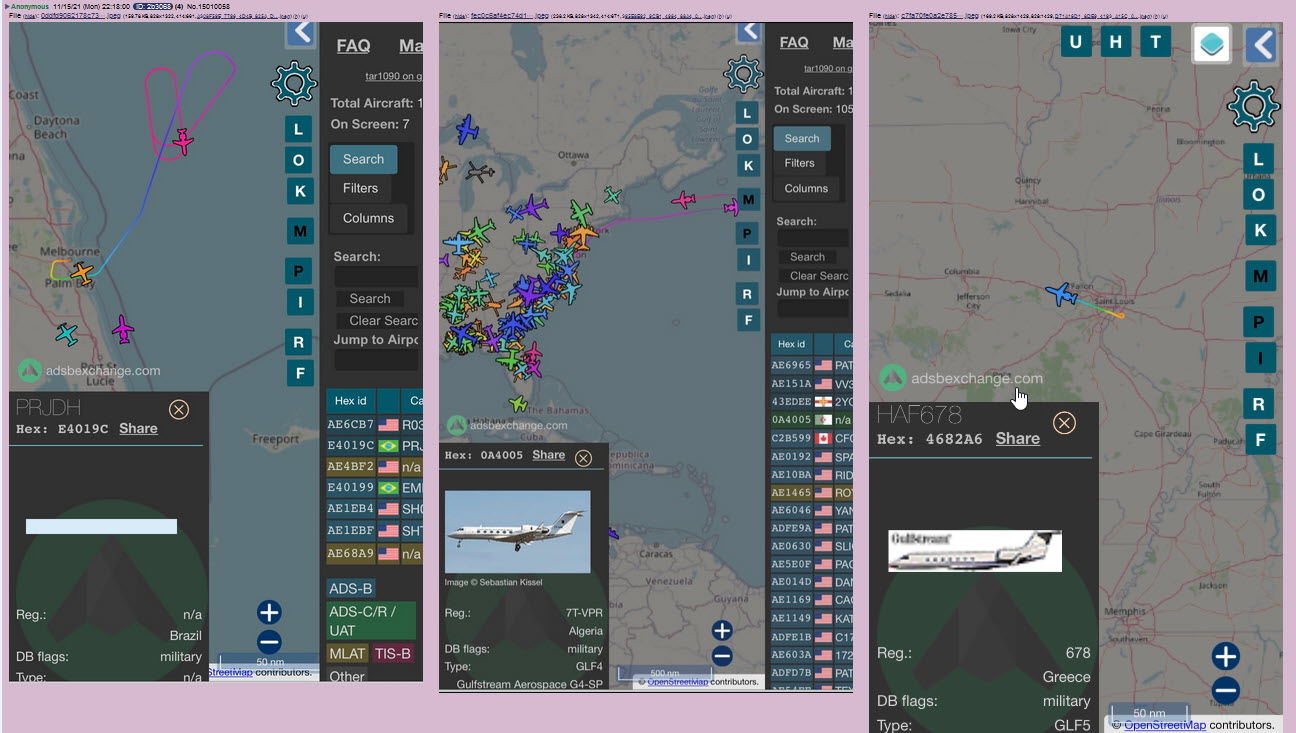Open map settings gear in middle screenshot
1296x733 pixels.
click(x=743, y=73)
